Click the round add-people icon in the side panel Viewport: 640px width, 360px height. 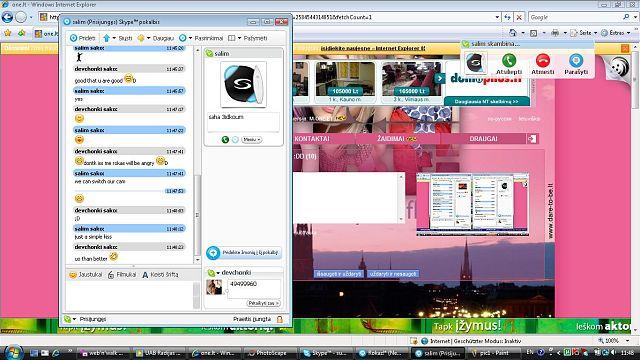click(213, 253)
